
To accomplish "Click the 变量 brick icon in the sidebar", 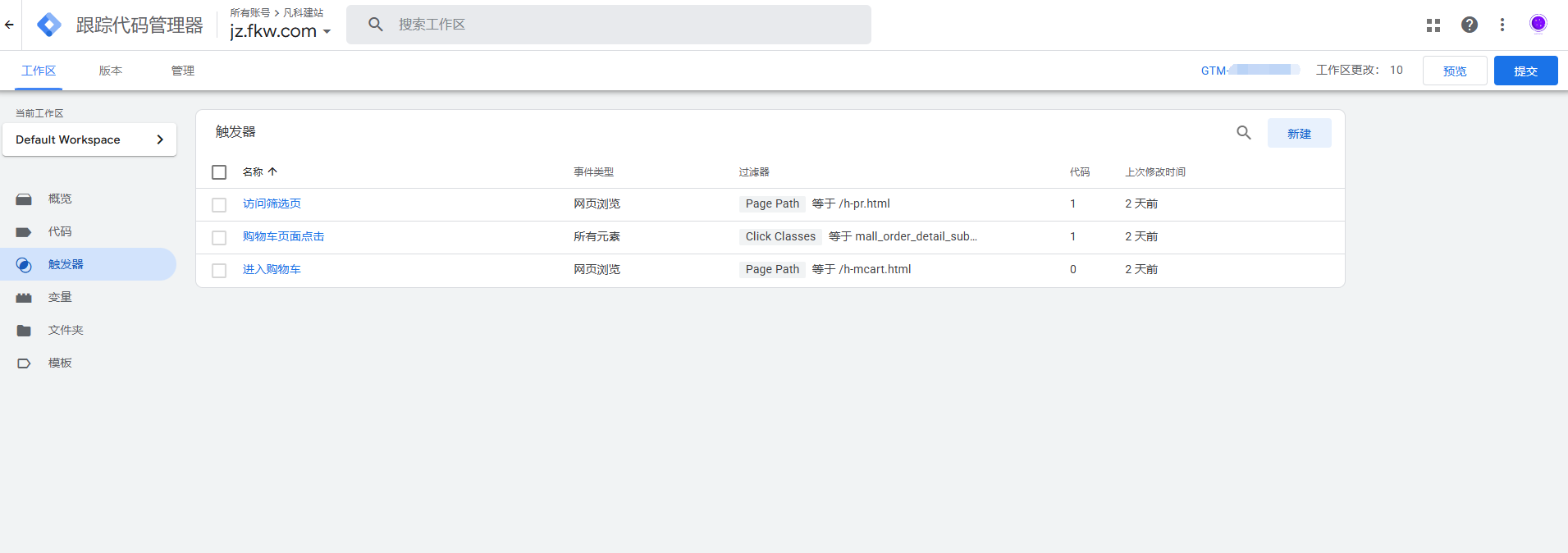I will [24, 298].
